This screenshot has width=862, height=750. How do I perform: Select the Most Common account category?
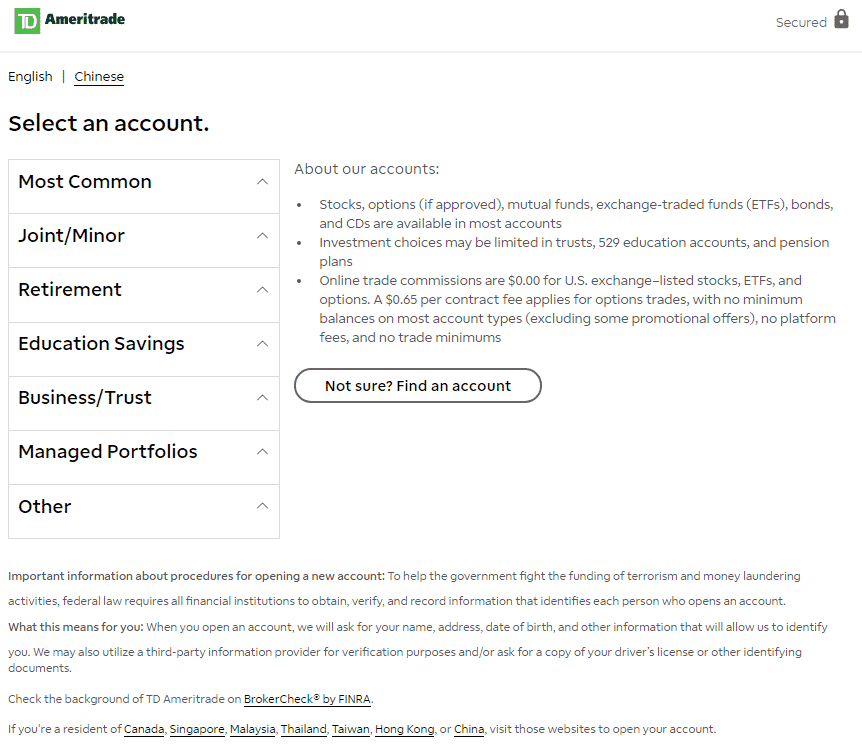(144, 187)
